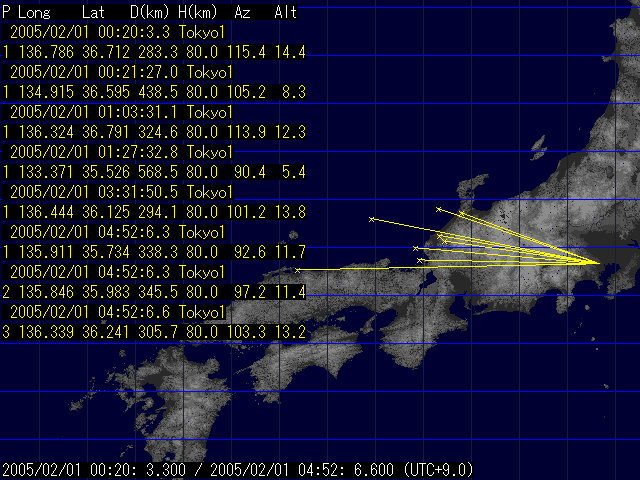The image size is (640, 480).
Task: Select the 01:27:32.8 Tokyo1 timestamp row
Action: click(x=120, y=152)
